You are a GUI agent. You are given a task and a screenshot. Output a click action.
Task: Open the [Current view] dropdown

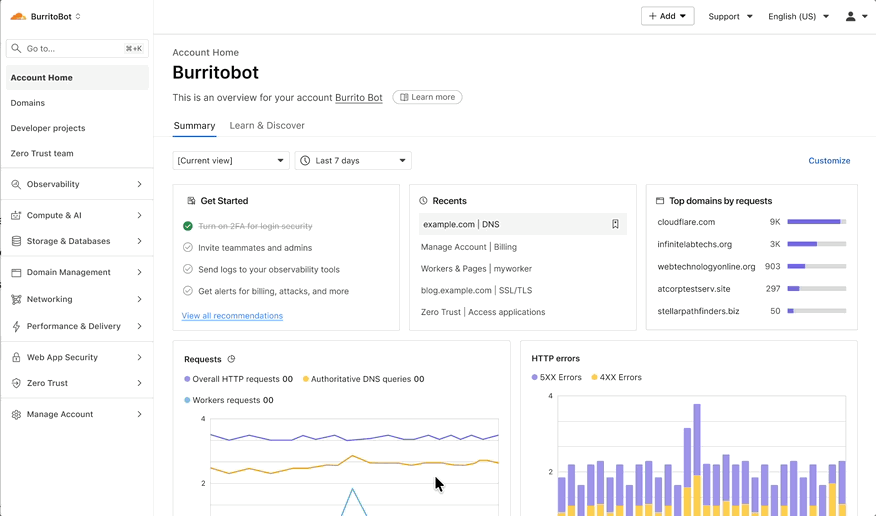[231, 161]
